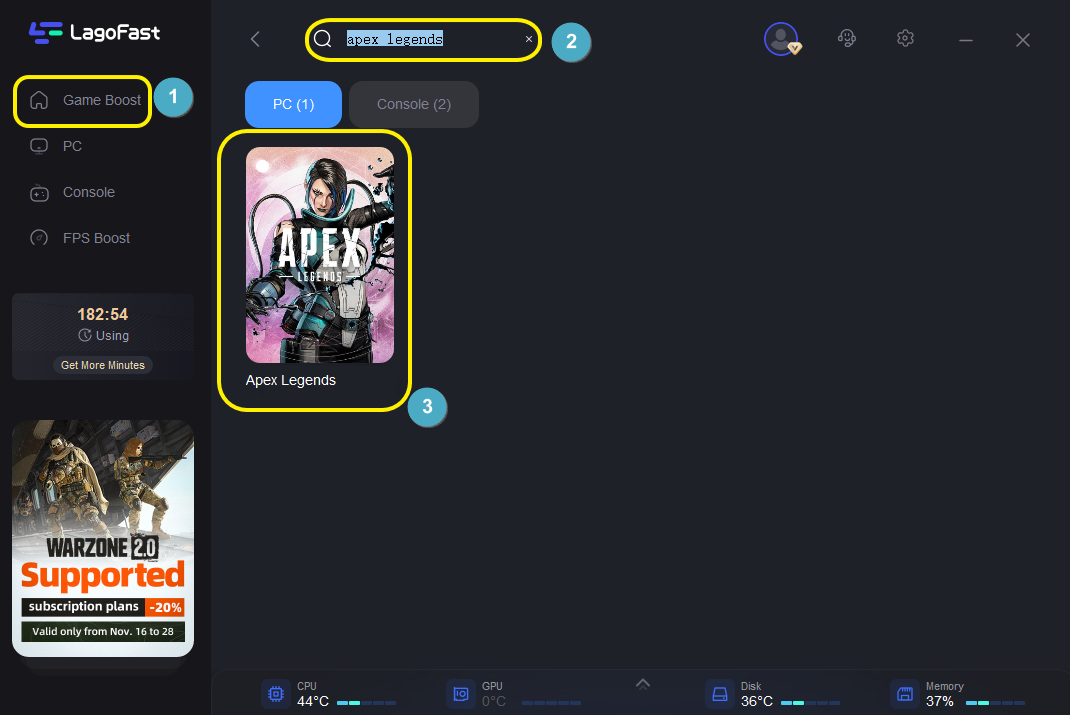Open settings gear icon

tap(906, 38)
